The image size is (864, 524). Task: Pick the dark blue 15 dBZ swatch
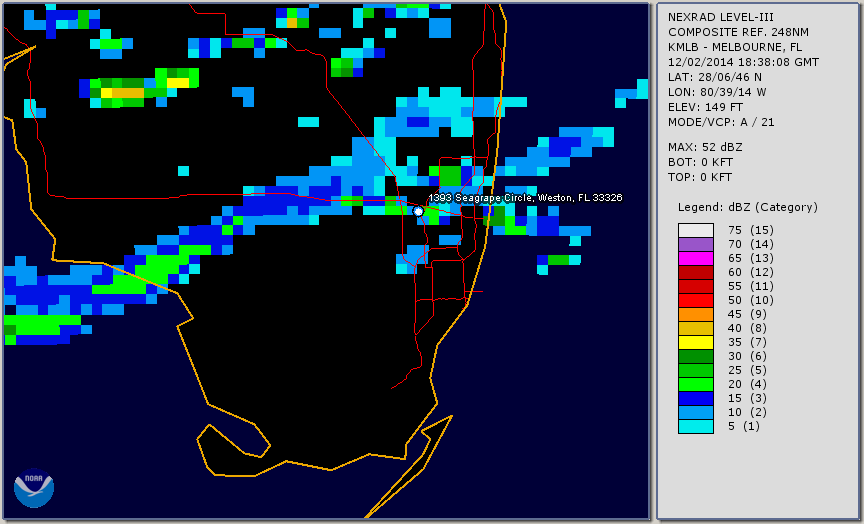(x=696, y=398)
